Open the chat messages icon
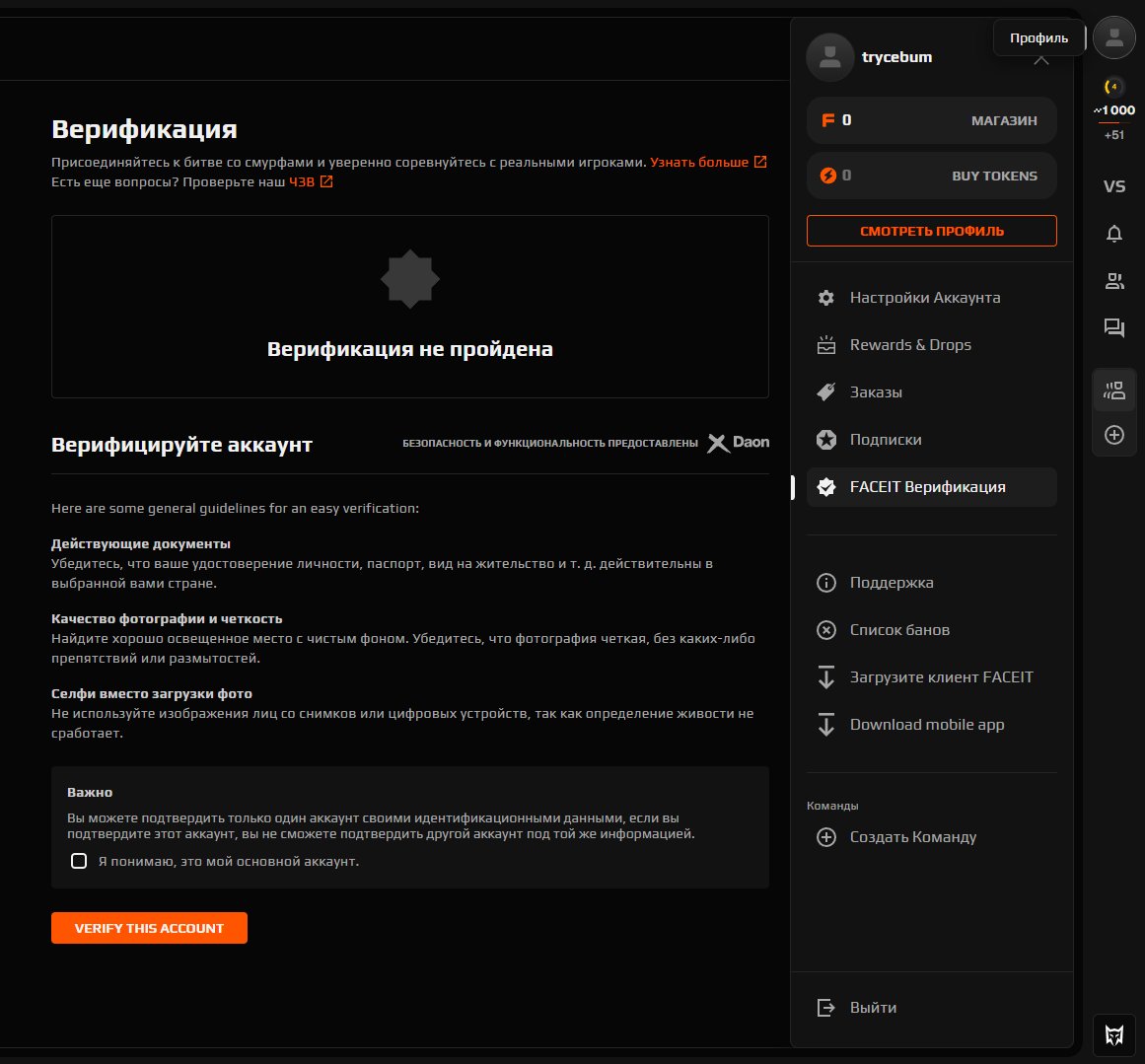Image resolution: width=1145 pixels, height=1064 pixels. [1114, 328]
